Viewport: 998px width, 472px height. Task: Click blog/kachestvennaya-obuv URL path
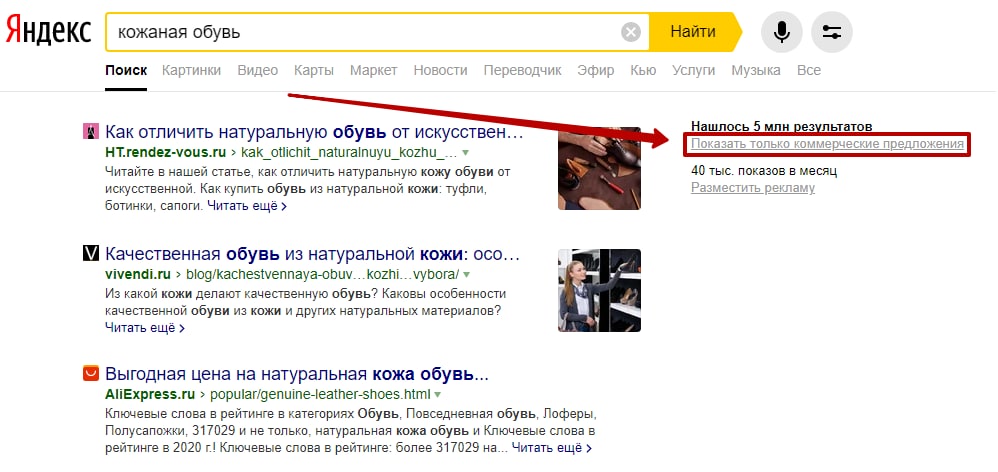[322, 275]
